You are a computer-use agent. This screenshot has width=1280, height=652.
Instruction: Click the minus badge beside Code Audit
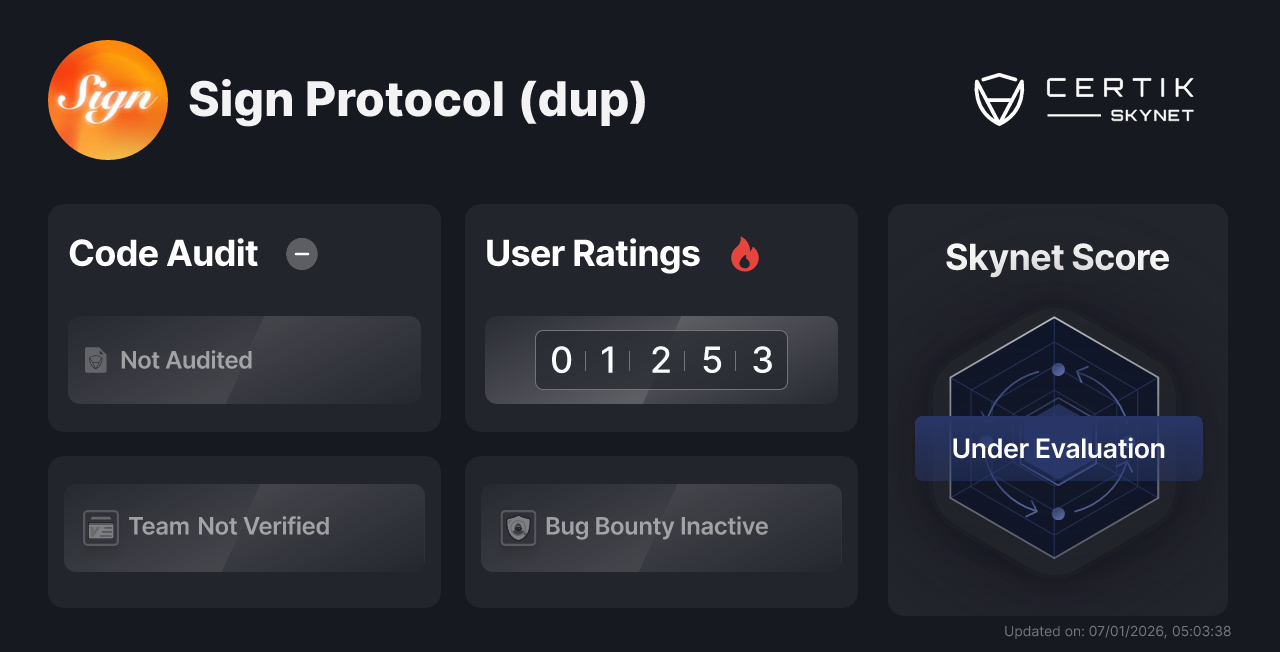point(301,254)
